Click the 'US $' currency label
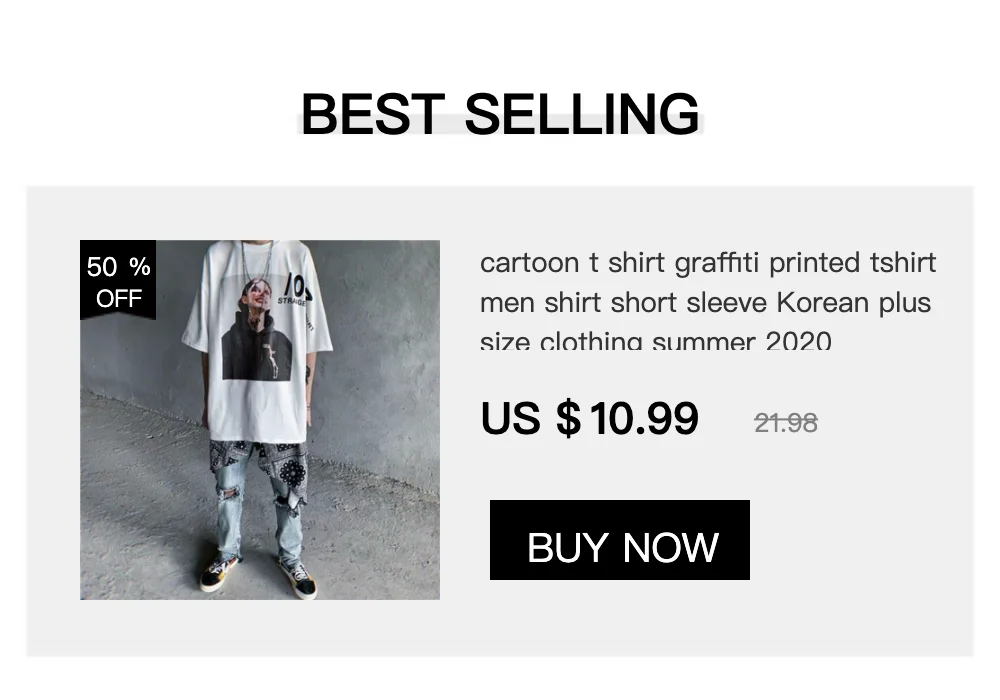Screen dimensions: 1000x700 coord(531,418)
